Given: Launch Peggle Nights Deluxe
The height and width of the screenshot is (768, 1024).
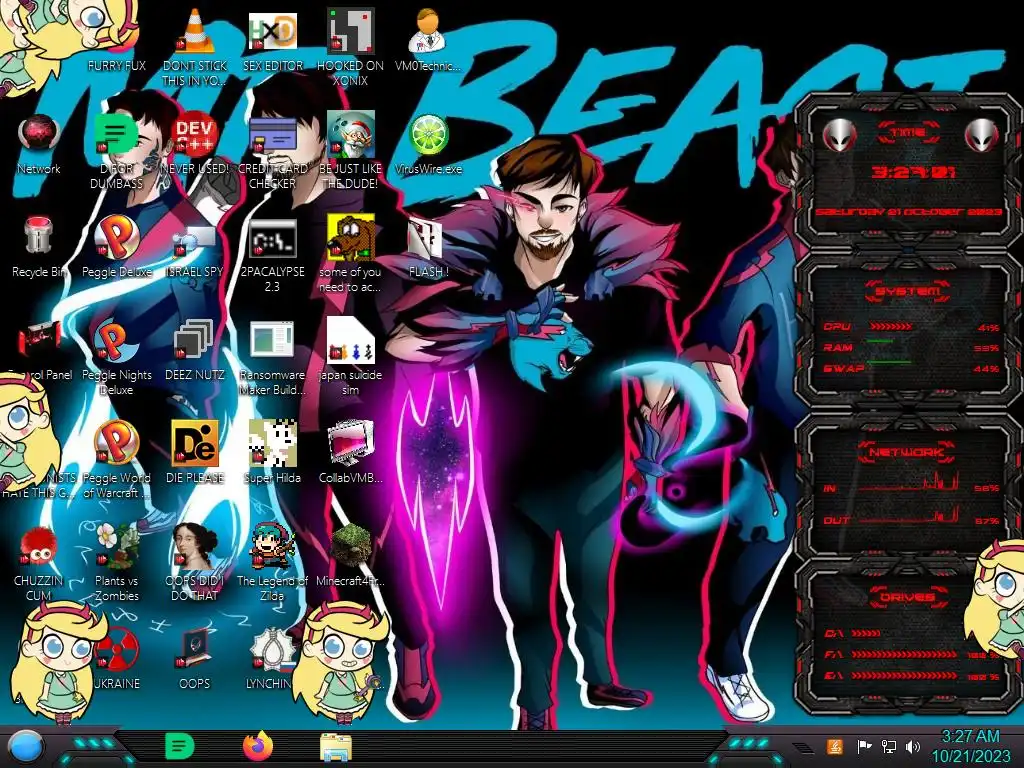Looking at the screenshot, I should click(116, 340).
